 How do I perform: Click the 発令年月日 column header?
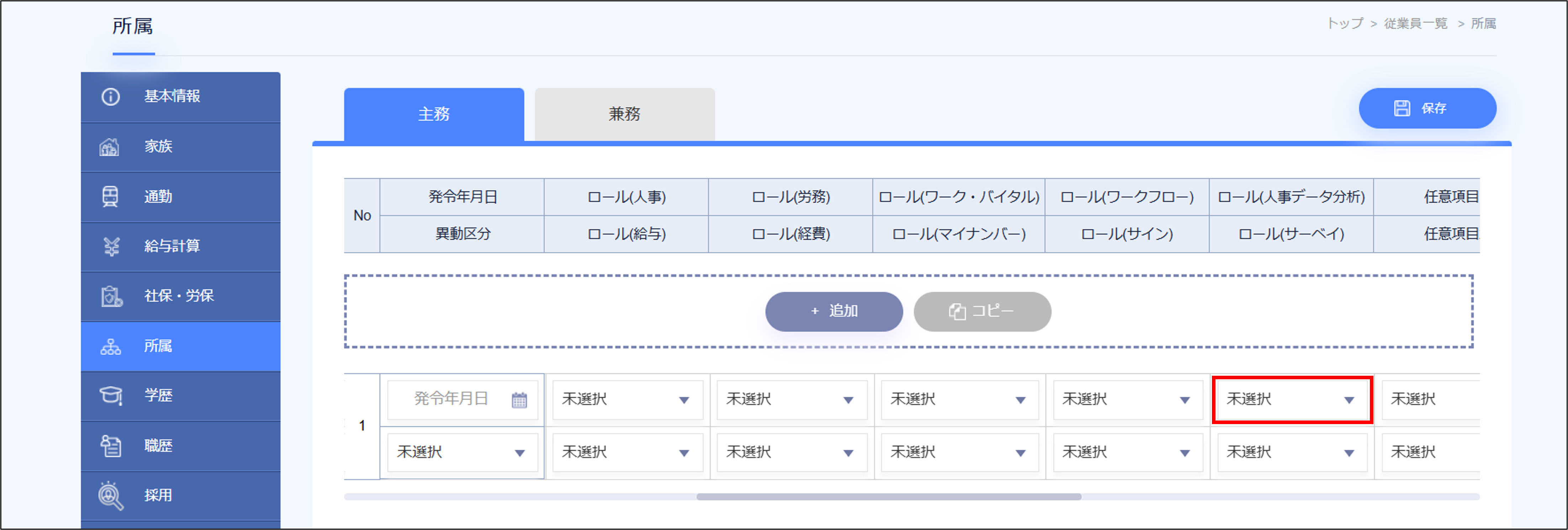462,197
